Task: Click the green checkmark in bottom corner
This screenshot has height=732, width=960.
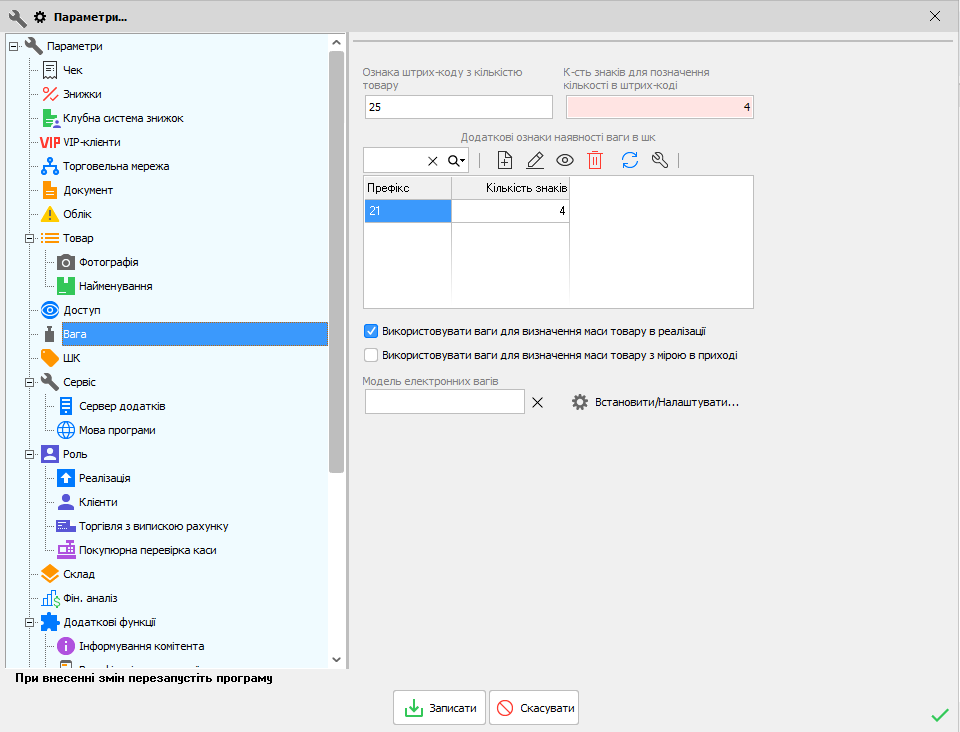Action: (x=939, y=714)
